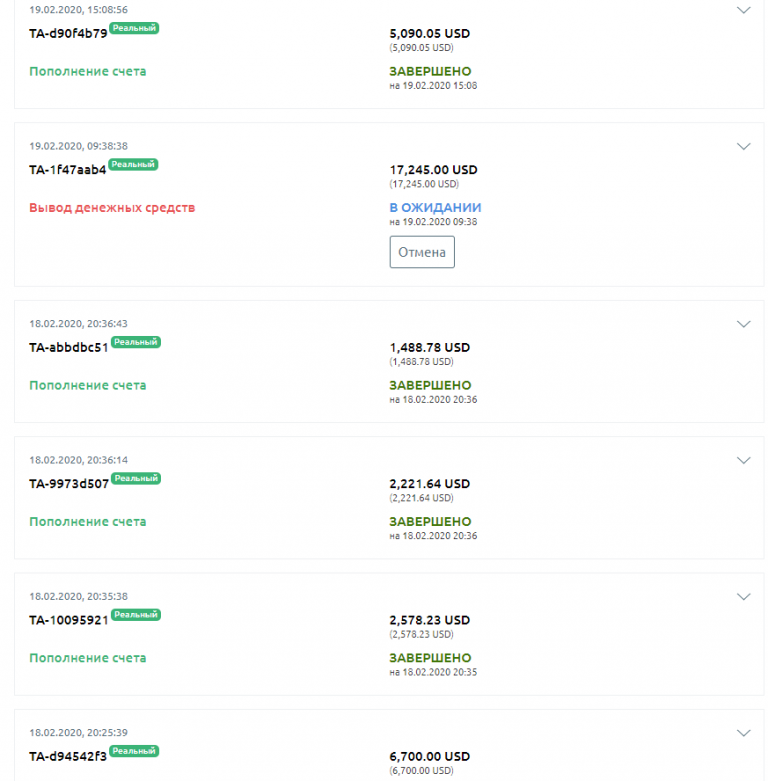Click the В ОЖИДАНИИ status text
Screen dimensions: 768x781
(x=435, y=208)
